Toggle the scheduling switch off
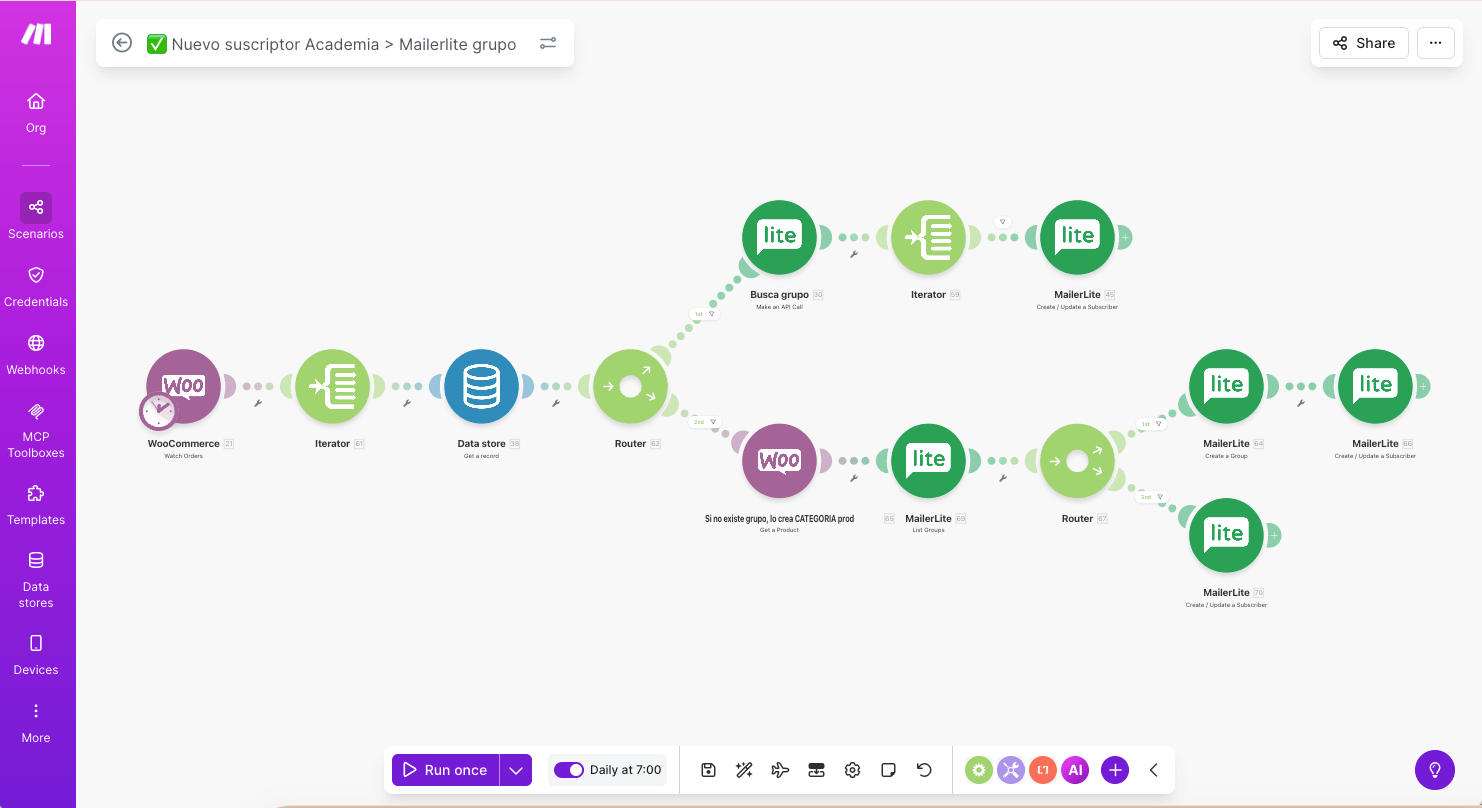 pyautogui.click(x=569, y=770)
